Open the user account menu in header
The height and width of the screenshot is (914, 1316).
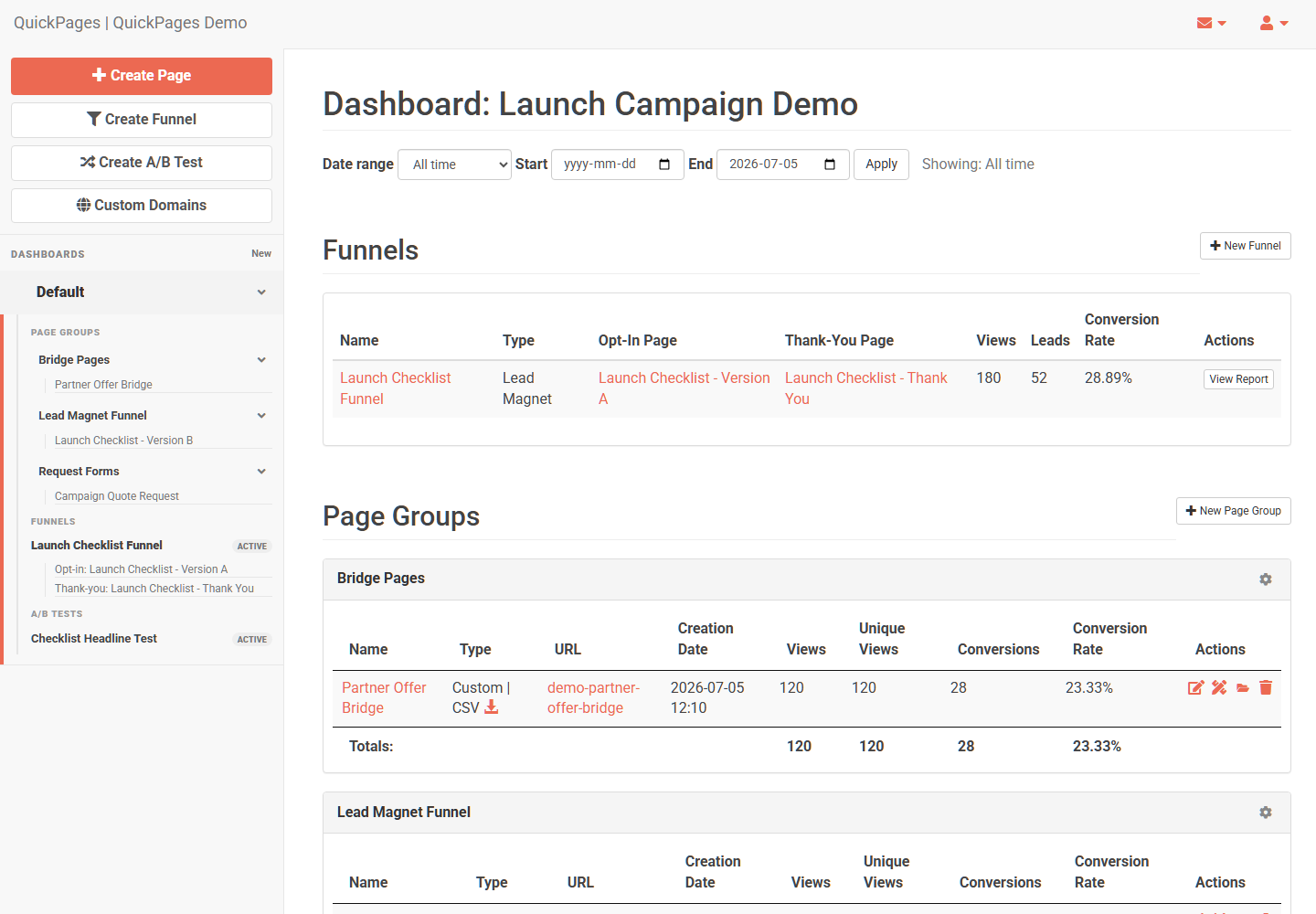(1273, 23)
